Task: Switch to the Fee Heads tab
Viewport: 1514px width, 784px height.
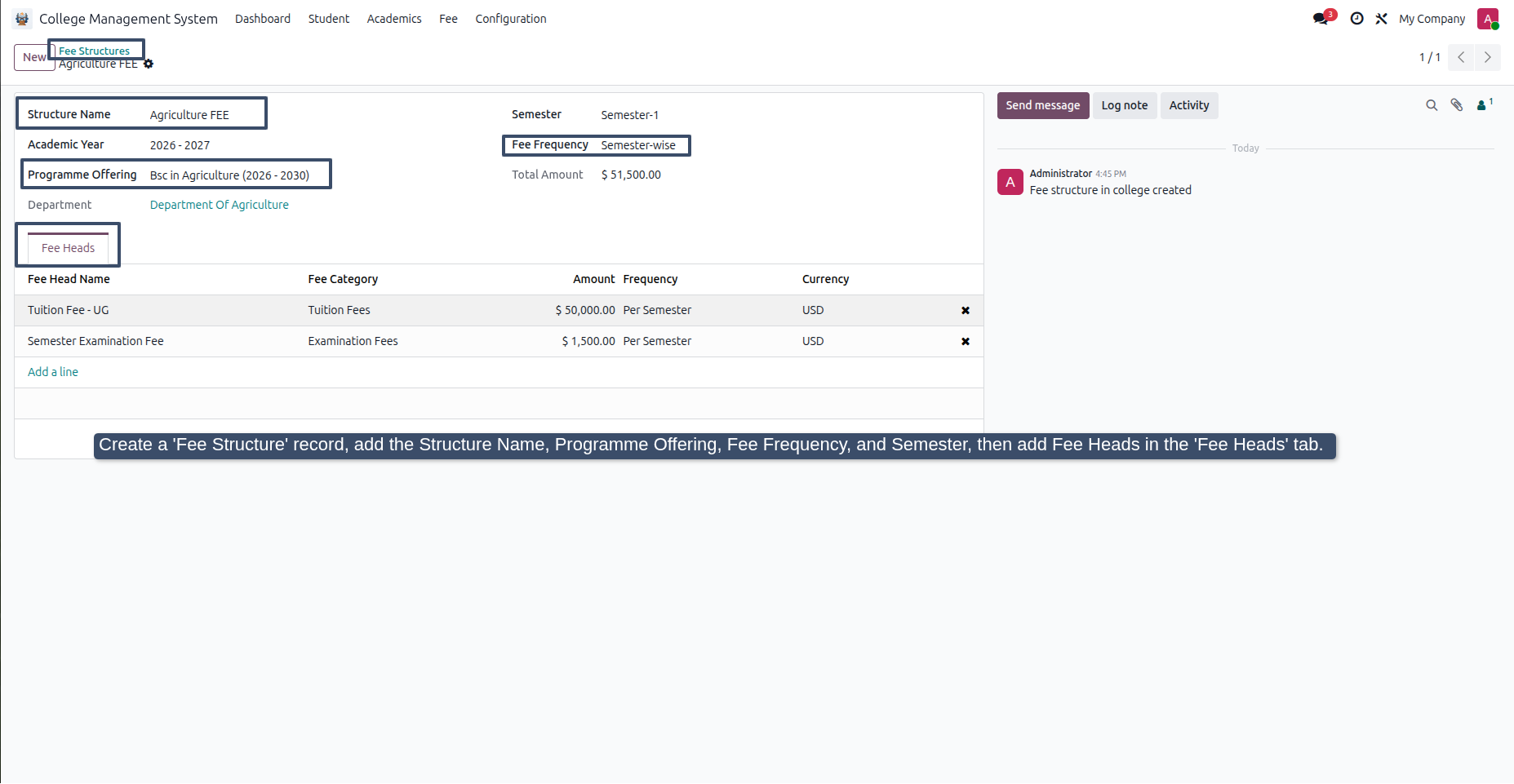Action: coord(69,248)
